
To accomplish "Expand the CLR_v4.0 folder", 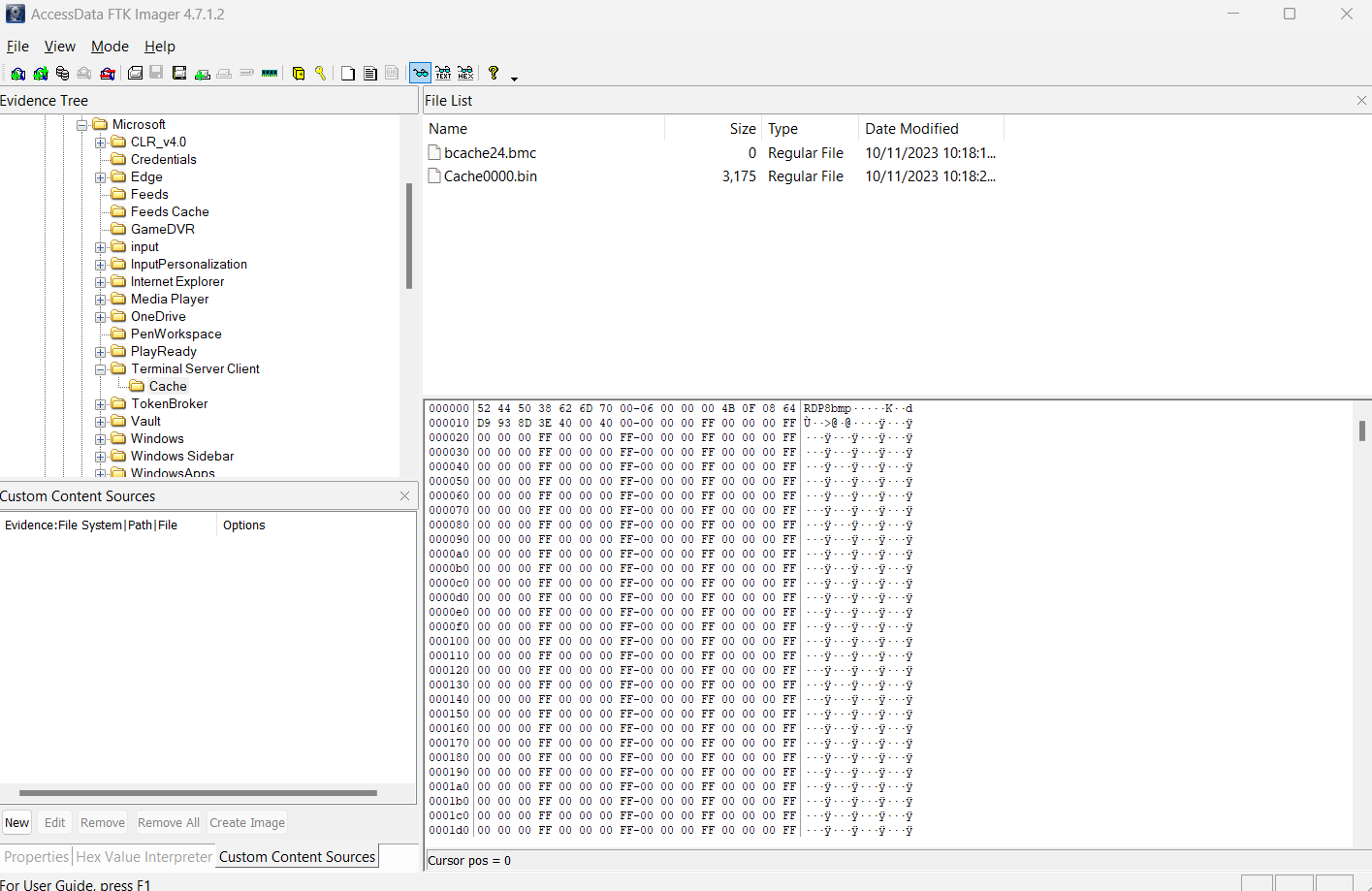I will click(101, 143).
